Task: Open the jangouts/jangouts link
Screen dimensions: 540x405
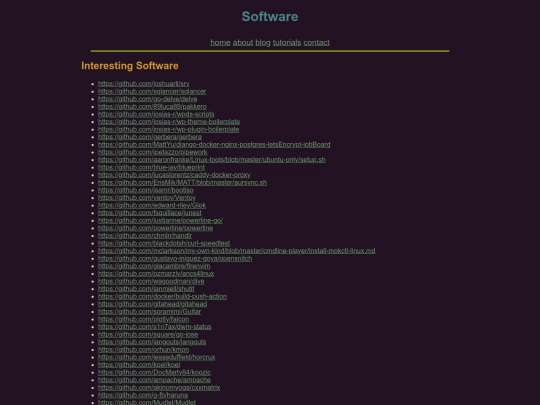Action: pyautogui.click(x=152, y=342)
